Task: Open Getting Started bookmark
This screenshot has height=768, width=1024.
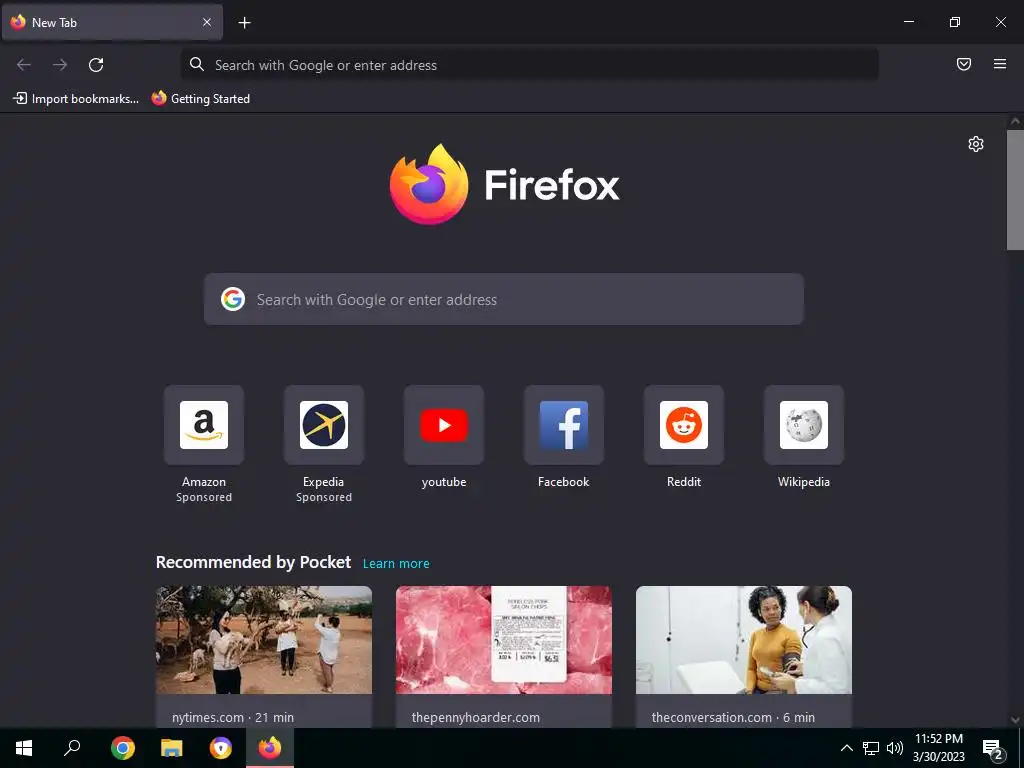Action: 201,99
